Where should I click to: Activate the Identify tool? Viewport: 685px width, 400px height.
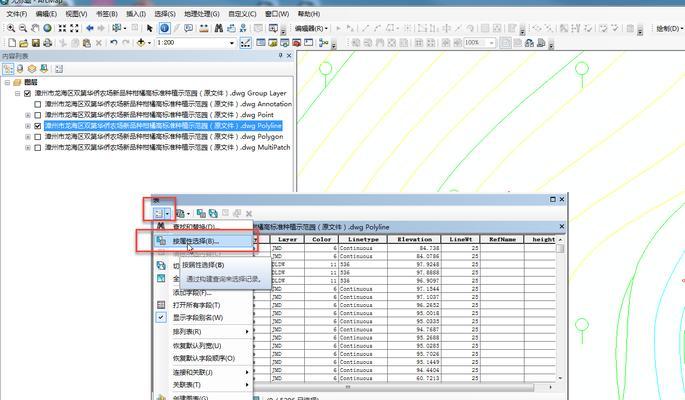[x=164, y=28]
